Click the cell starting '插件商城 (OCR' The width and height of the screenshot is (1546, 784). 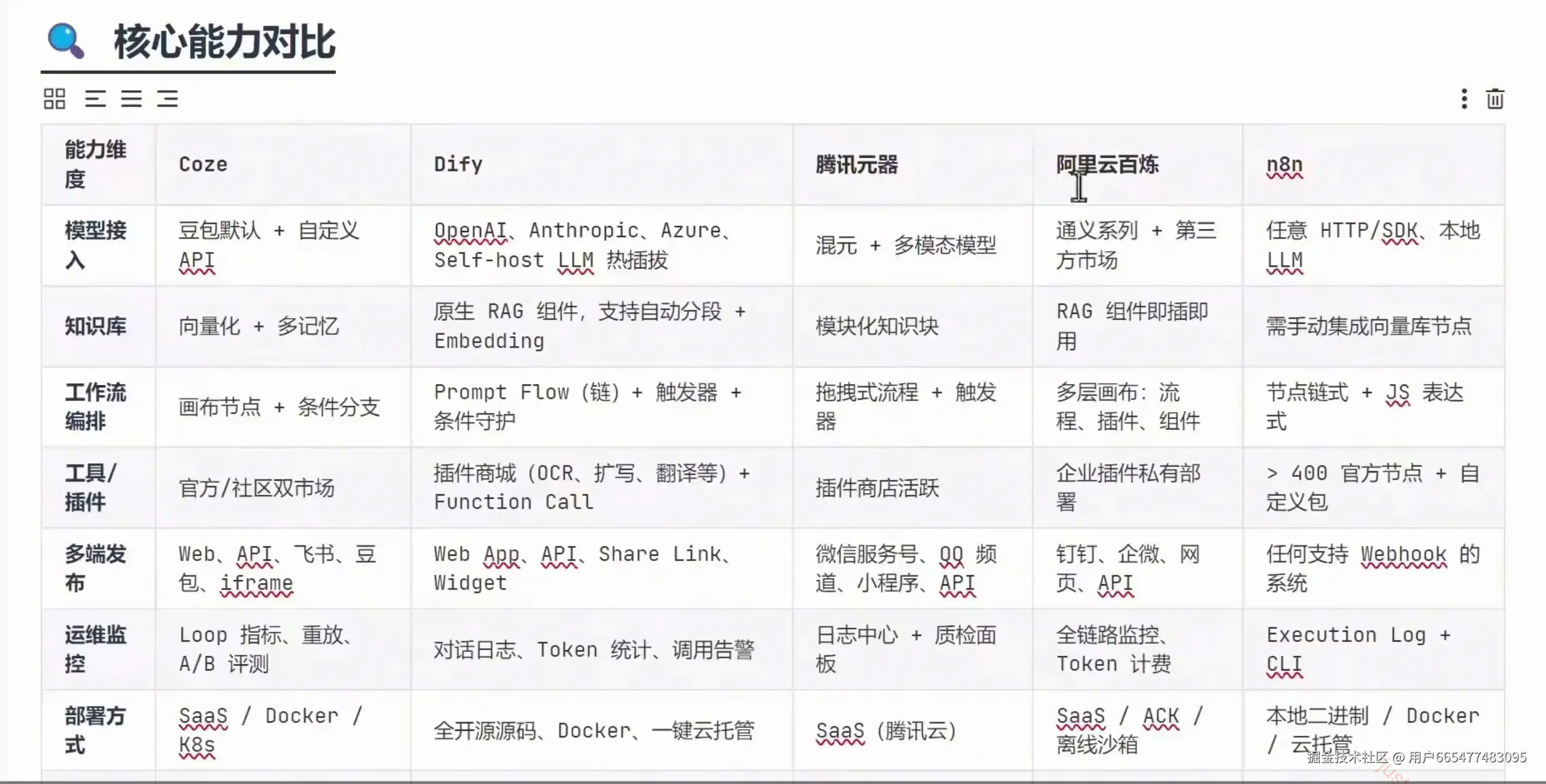click(602, 488)
